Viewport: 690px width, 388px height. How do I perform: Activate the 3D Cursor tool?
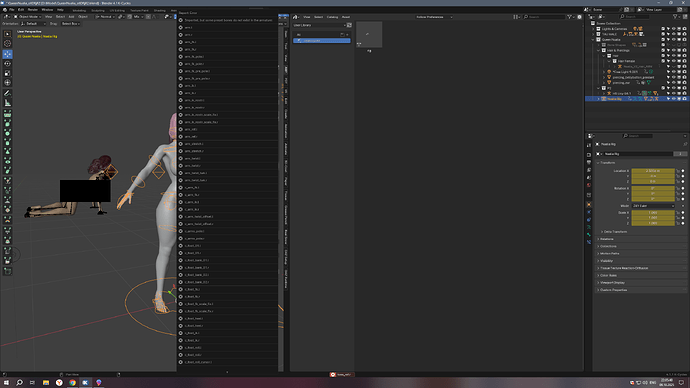coord(7,44)
